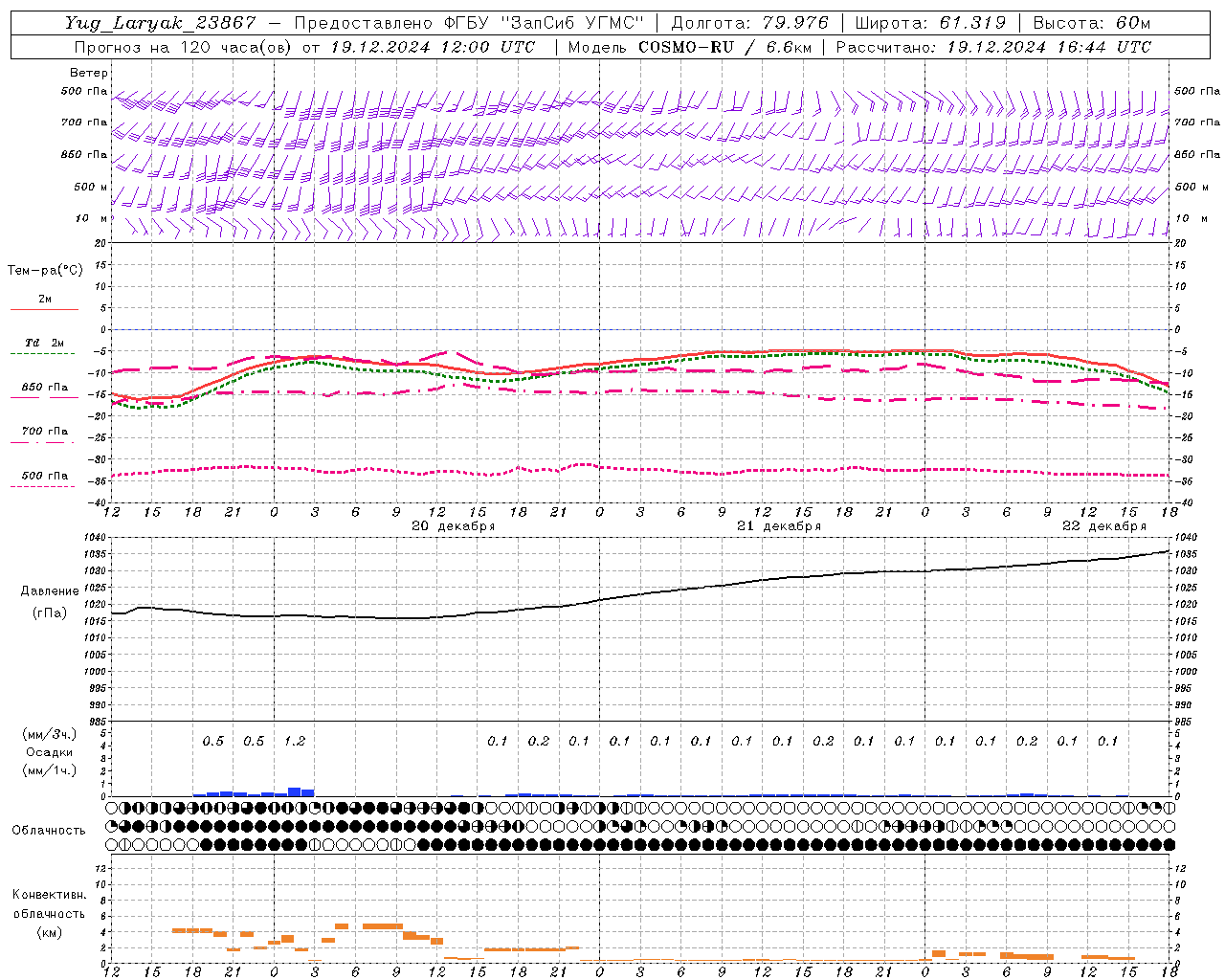Click the Модель COSMO-RU / 6.6км label

[690, 47]
